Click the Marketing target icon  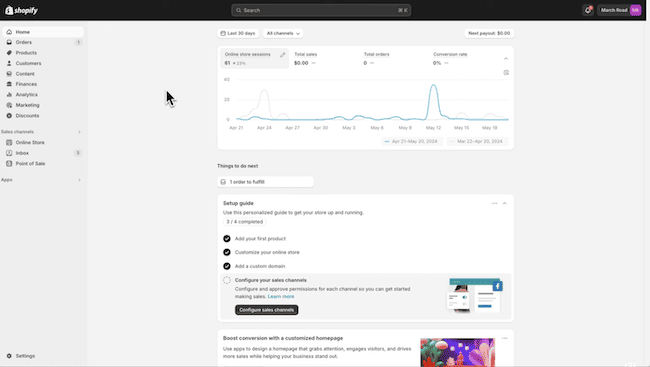[9, 105]
